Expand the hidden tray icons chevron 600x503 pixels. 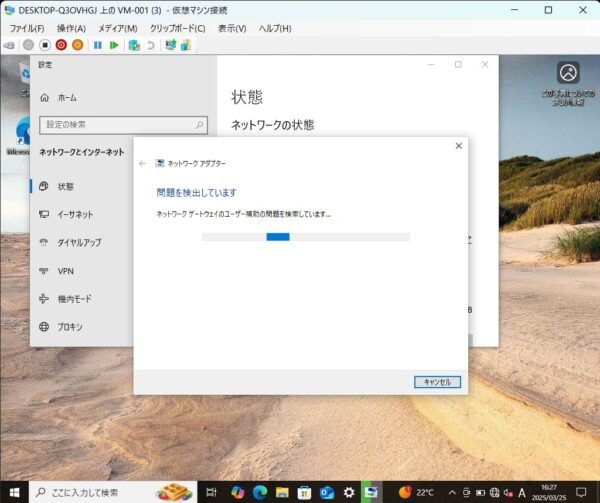[452, 492]
